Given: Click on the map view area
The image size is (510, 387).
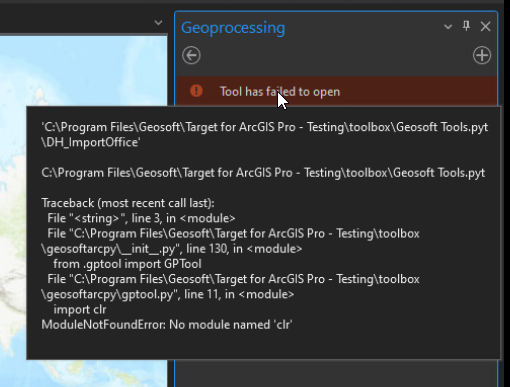Looking at the screenshot, I should pyautogui.click(x=83, y=72).
